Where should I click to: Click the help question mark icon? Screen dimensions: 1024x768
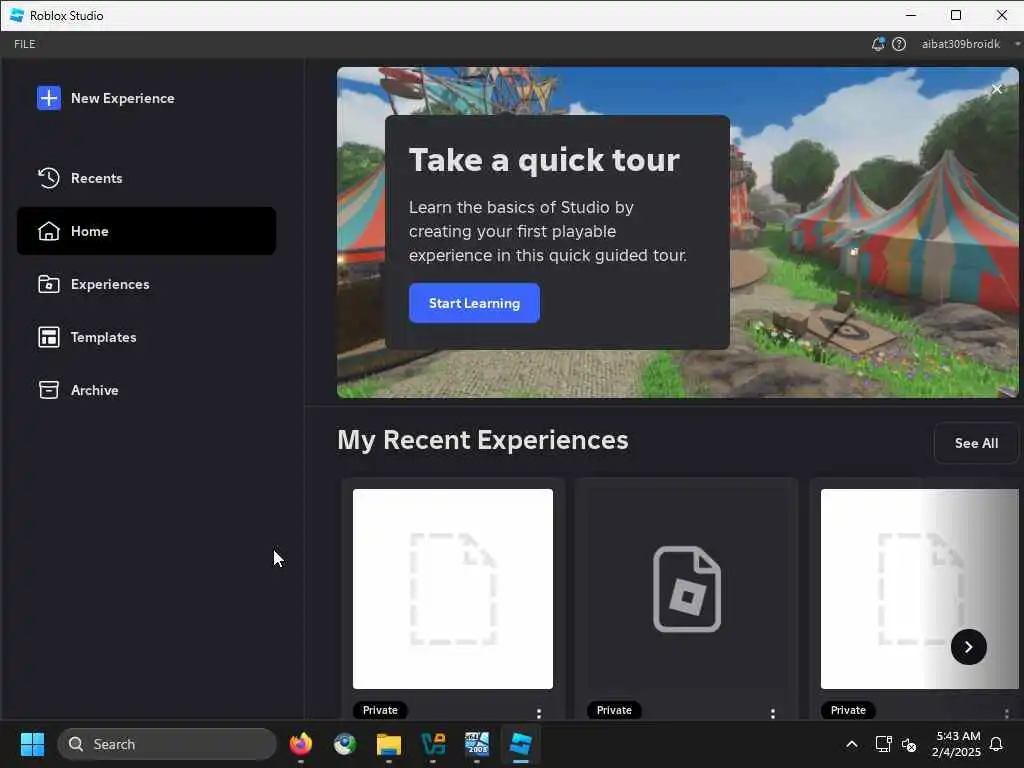click(899, 44)
